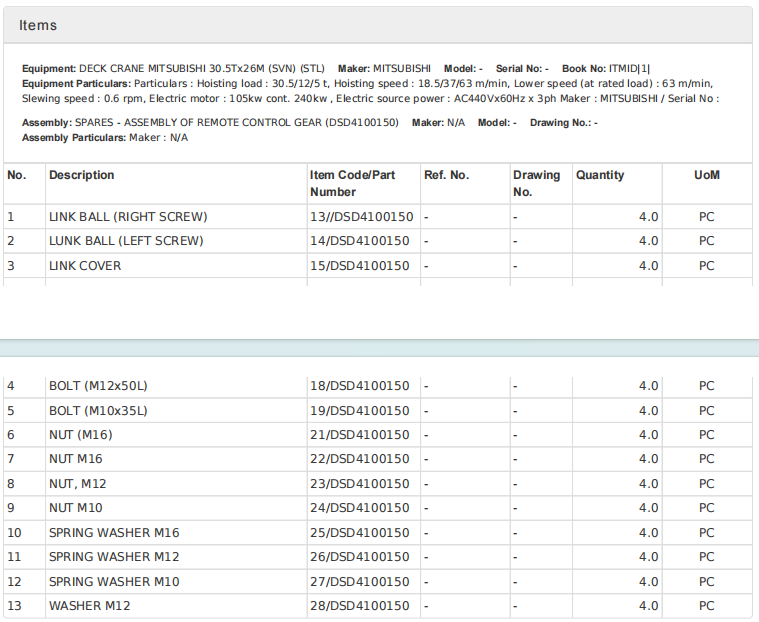Click the UoM column header
Image resolution: width=759 pixels, height=622 pixels.
[x=706, y=175]
